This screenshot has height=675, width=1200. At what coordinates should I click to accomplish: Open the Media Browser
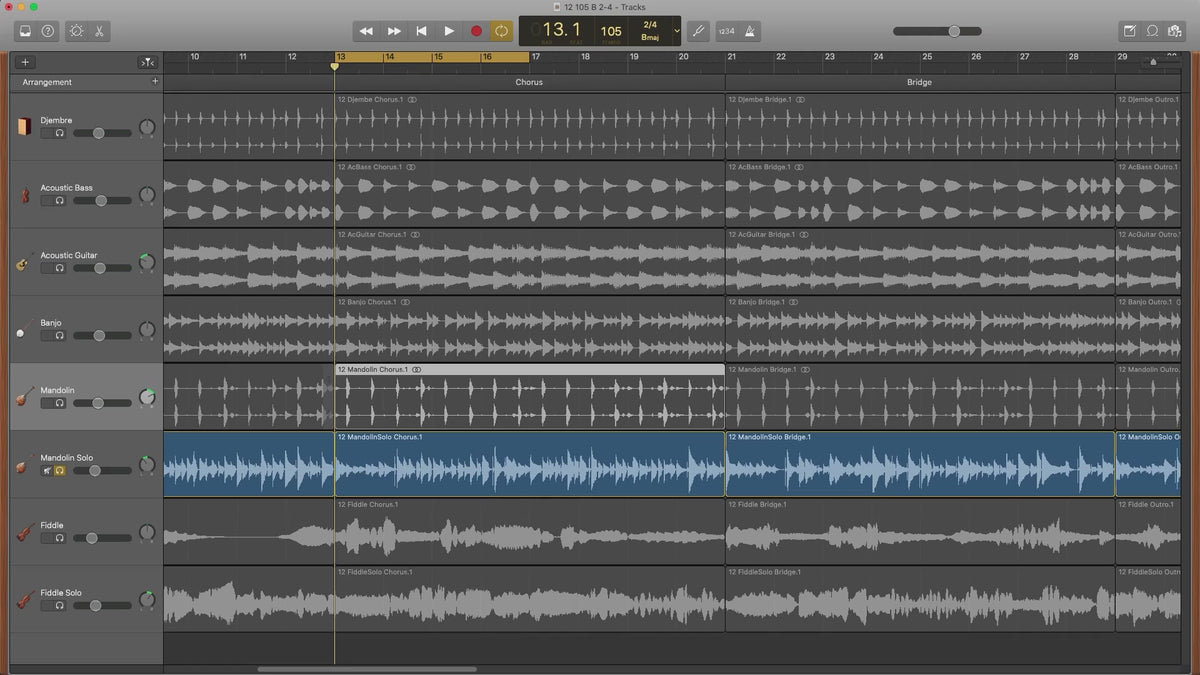[1175, 31]
